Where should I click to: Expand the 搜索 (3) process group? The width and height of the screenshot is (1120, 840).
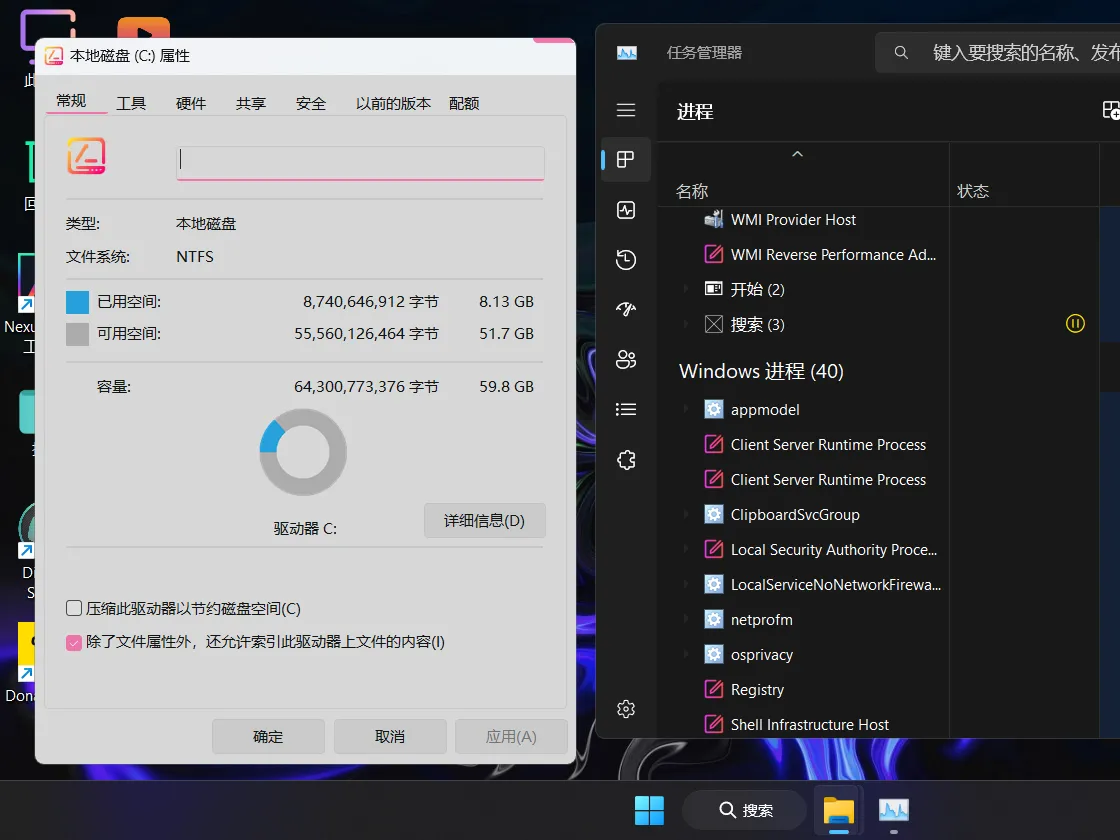[x=687, y=324]
